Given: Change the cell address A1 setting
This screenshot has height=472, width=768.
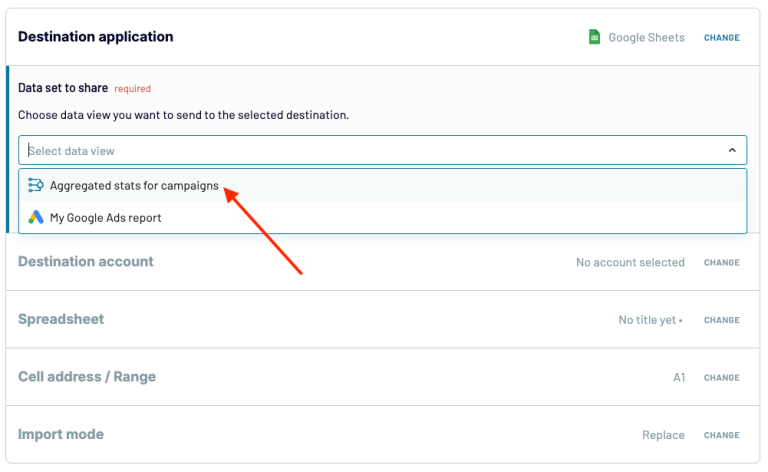Looking at the screenshot, I should click(722, 378).
